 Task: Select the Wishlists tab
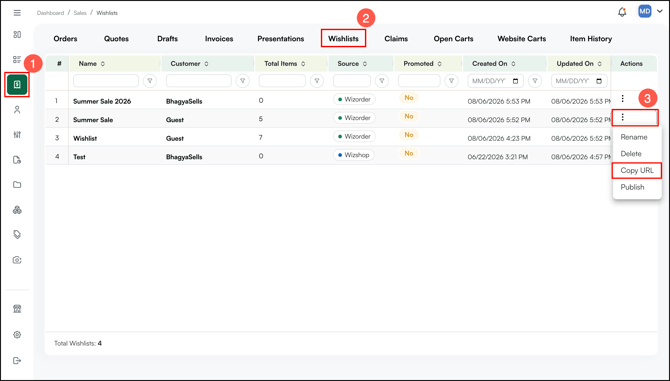(x=344, y=38)
